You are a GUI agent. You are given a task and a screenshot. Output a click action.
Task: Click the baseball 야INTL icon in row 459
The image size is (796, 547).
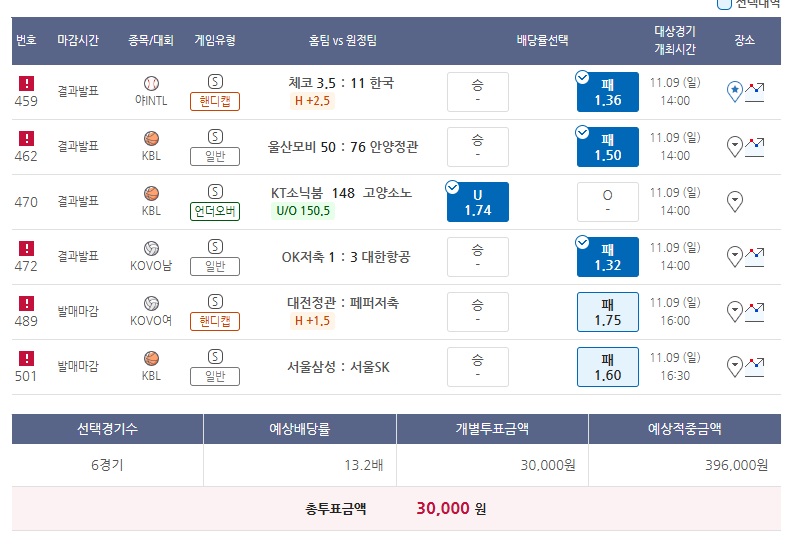point(151,83)
